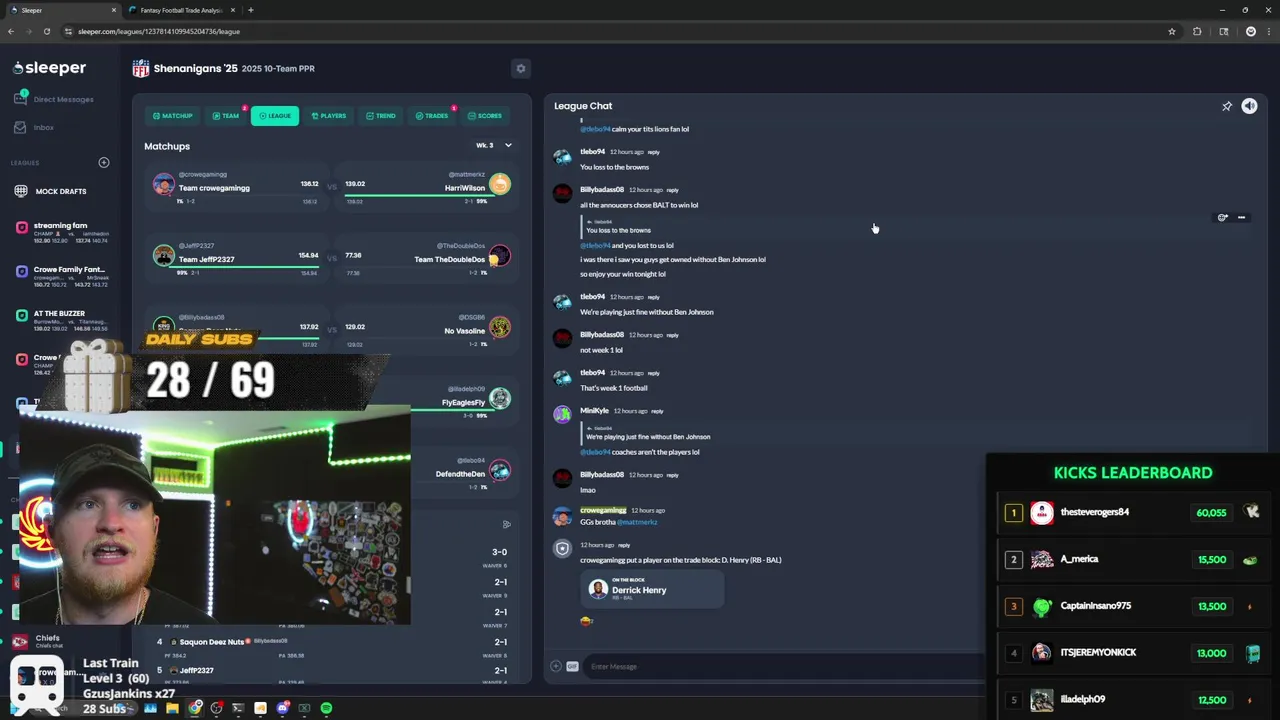Open File Explorer folder on taskbar
This screenshot has height=720, width=1280.
pyautogui.click(x=172, y=708)
